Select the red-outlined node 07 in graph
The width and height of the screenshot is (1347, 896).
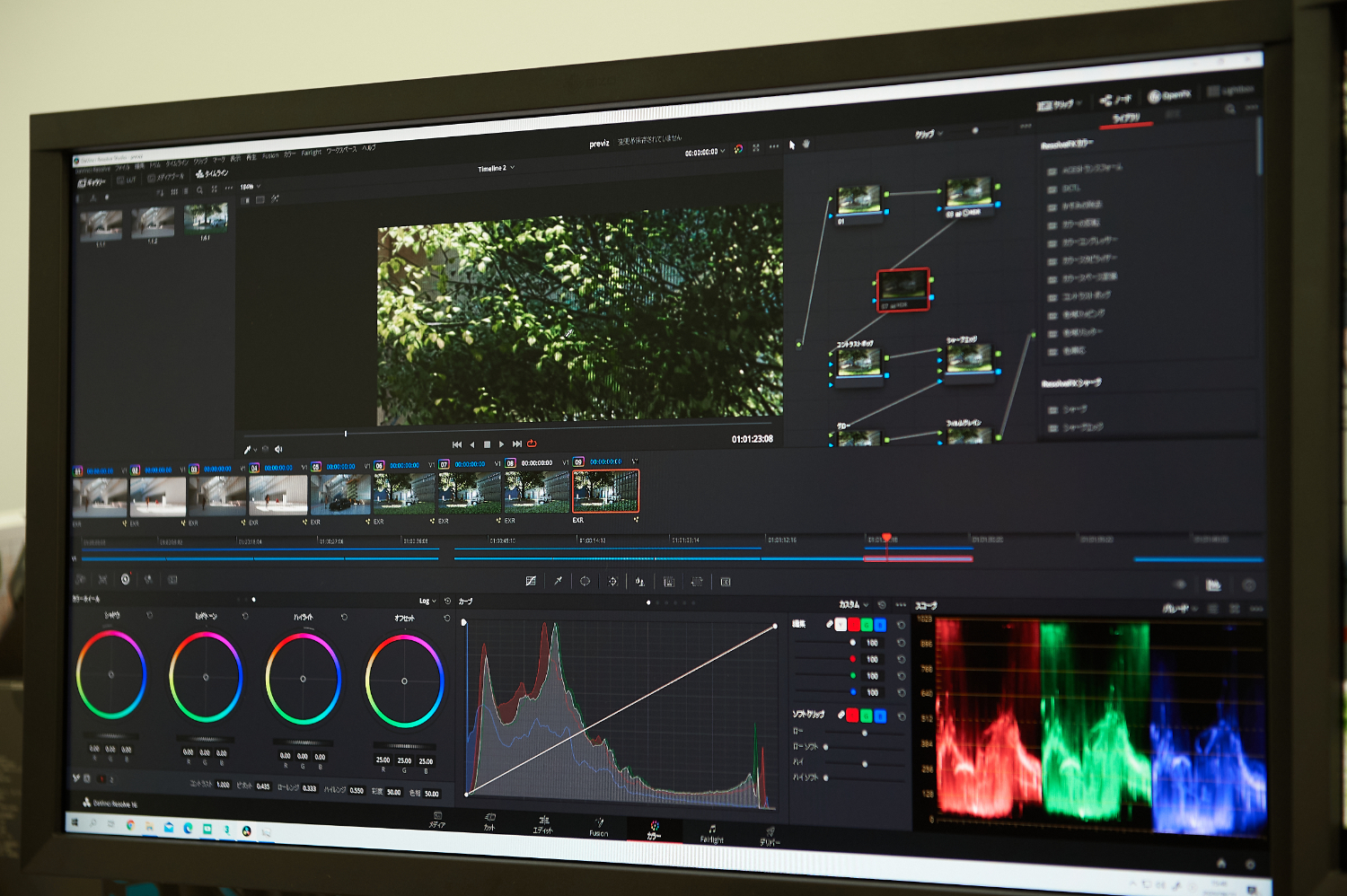(x=902, y=289)
